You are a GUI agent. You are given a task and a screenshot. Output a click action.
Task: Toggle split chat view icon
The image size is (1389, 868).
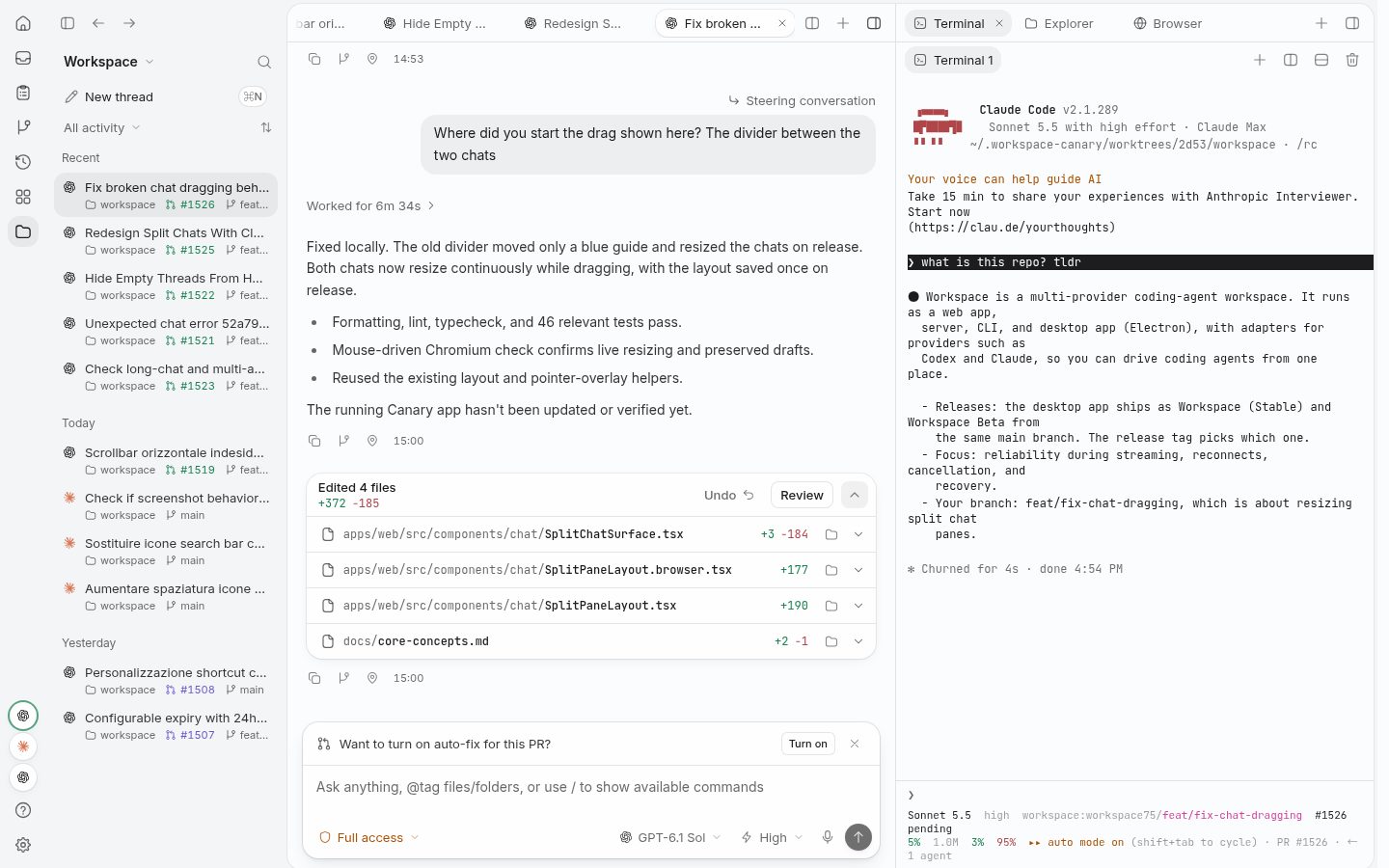pyautogui.click(x=812, y=23)
